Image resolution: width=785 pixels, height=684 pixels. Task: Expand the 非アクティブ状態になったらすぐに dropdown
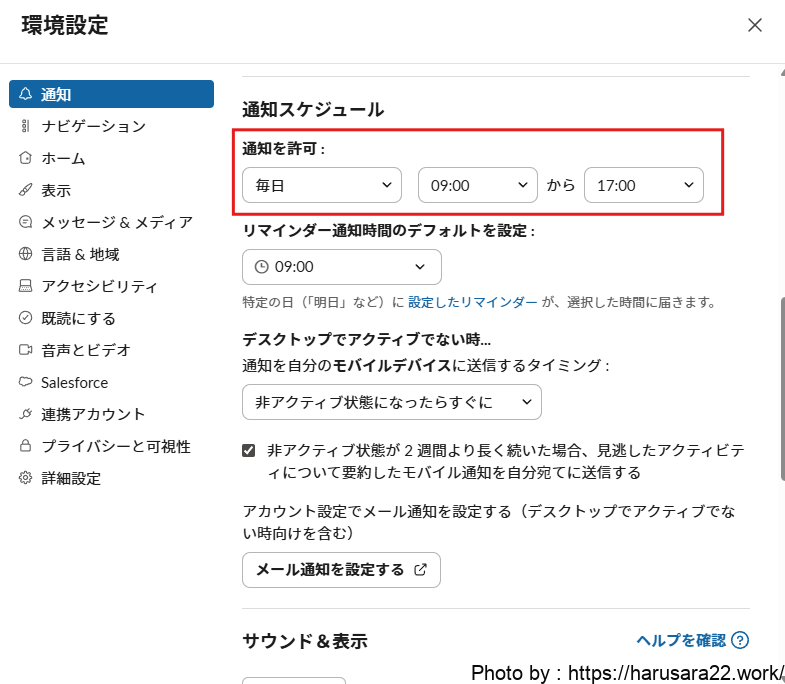point(392,402)
